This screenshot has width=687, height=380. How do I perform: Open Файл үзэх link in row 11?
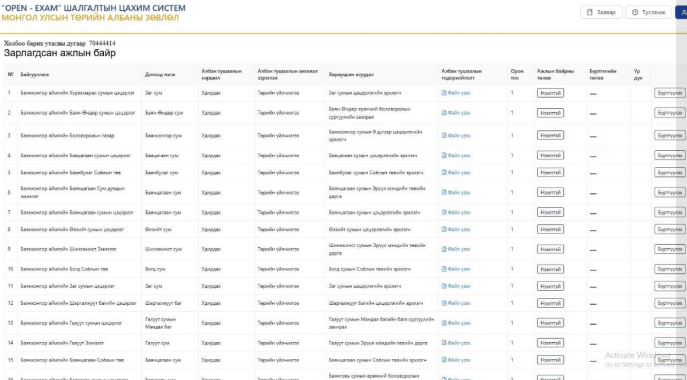tap(456, 286)
